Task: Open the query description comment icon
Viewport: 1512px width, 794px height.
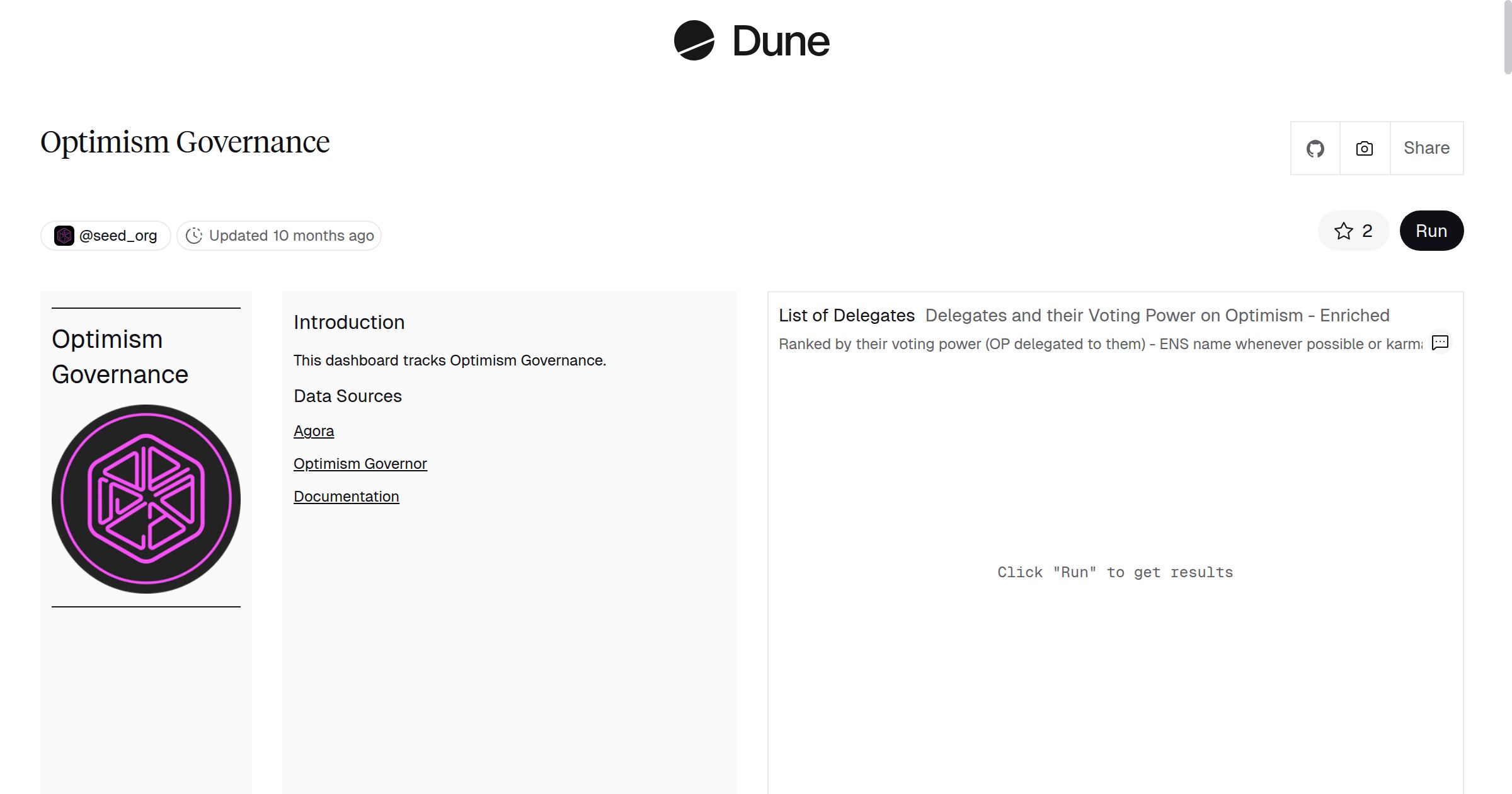Action: pyautogui.click(x=1440, y=342)
